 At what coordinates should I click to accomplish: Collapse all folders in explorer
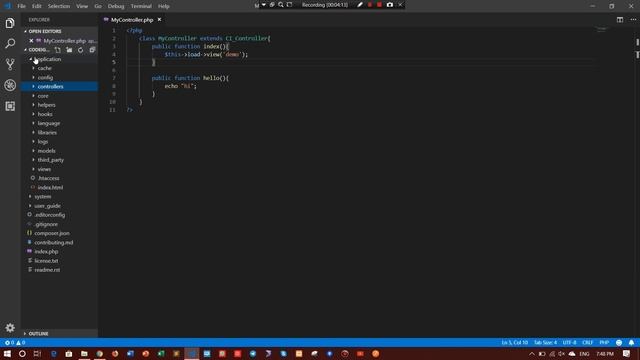point(92,50)
